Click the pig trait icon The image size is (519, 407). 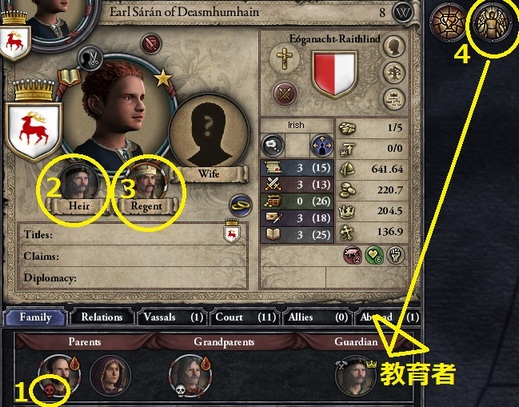tap(353, 255)
